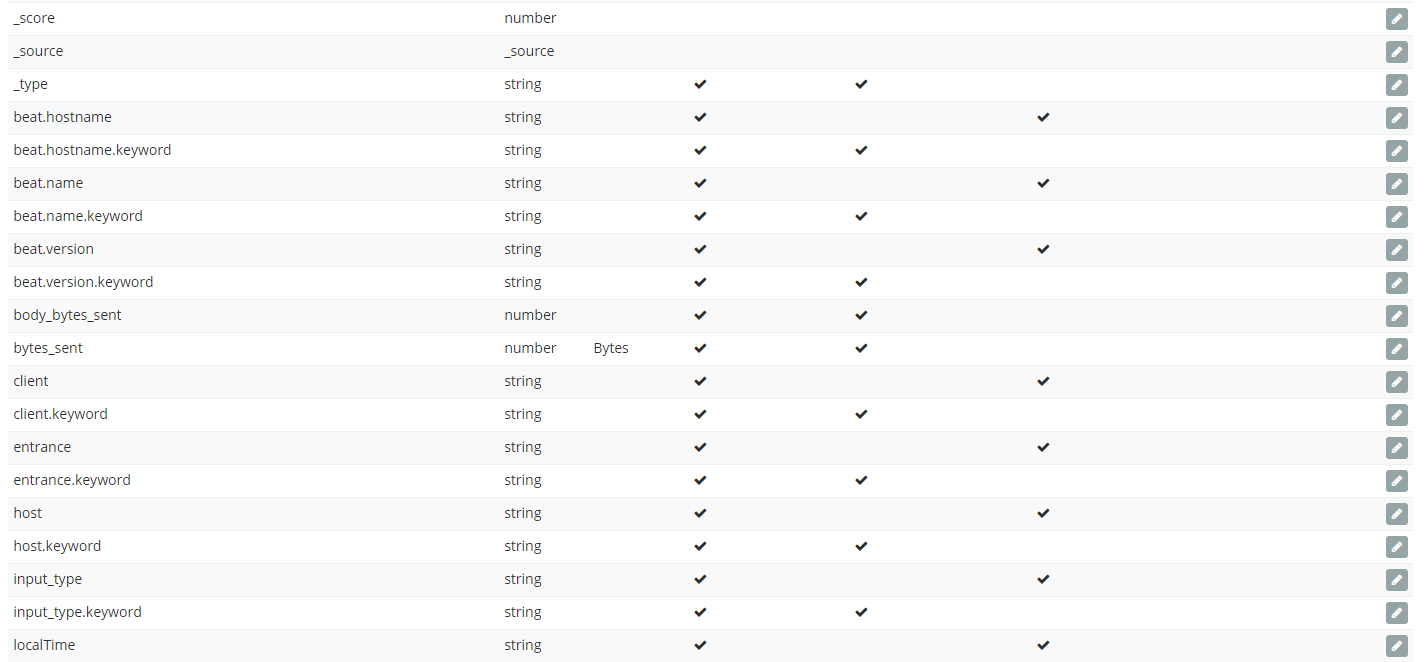The height and width of the screenshot is (662, 1427).
Task: Edit the localTime field
Action: (1396, 646)
